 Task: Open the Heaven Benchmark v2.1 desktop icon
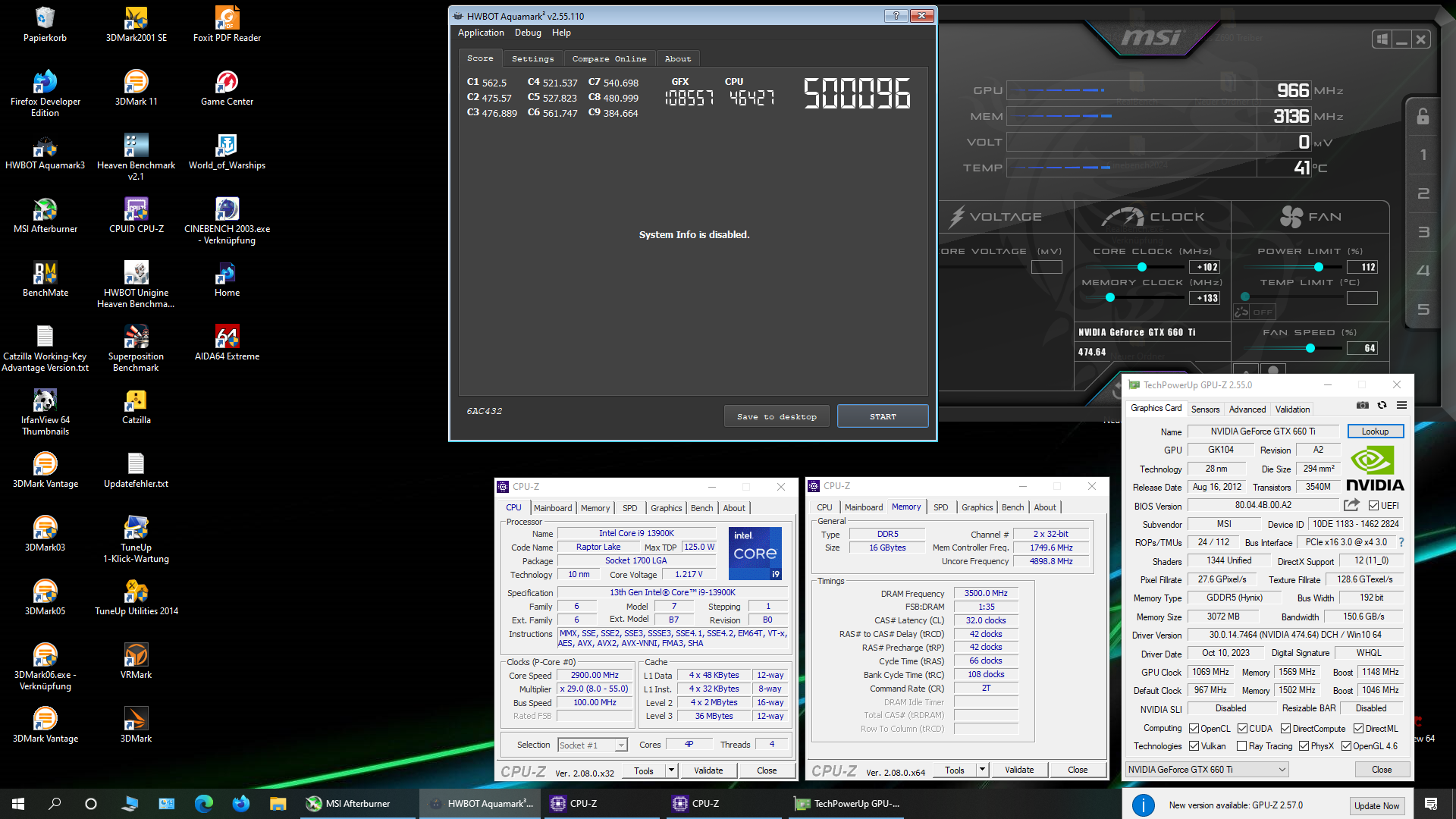(136, 157)
